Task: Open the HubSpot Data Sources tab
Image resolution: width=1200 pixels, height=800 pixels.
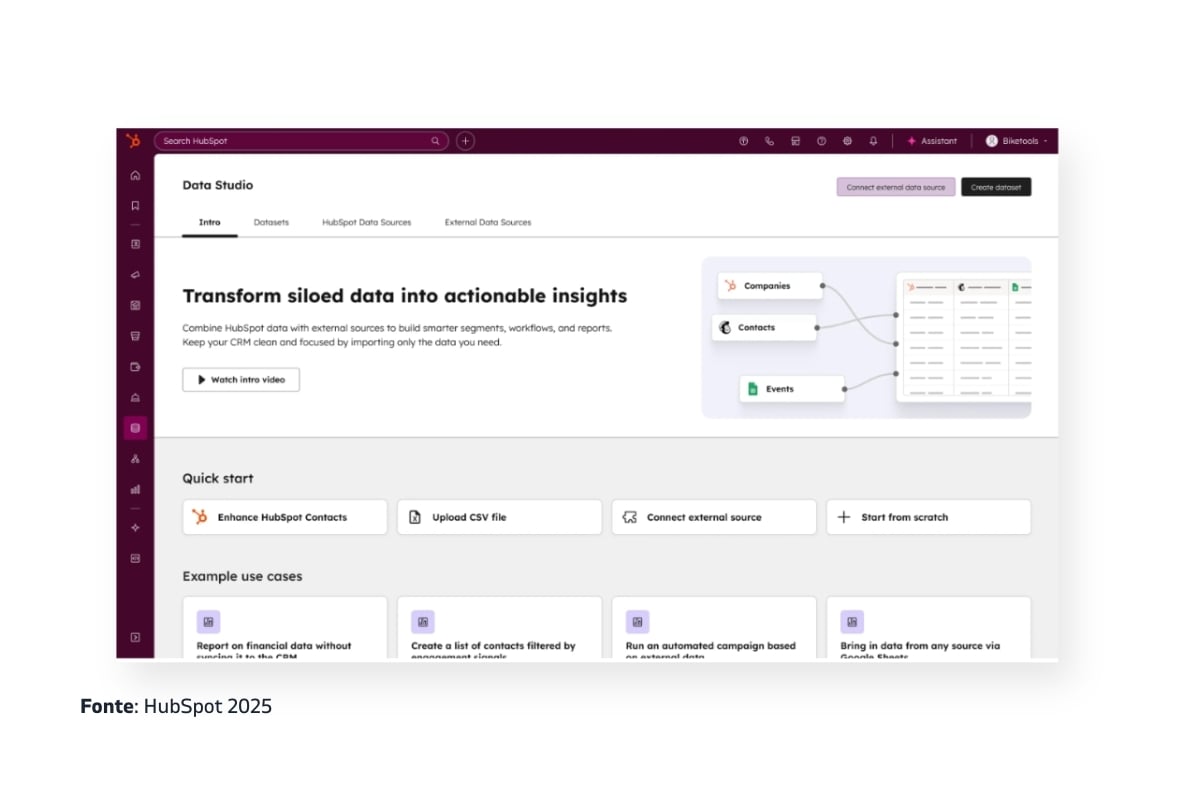Action: (x=366, y=222)
